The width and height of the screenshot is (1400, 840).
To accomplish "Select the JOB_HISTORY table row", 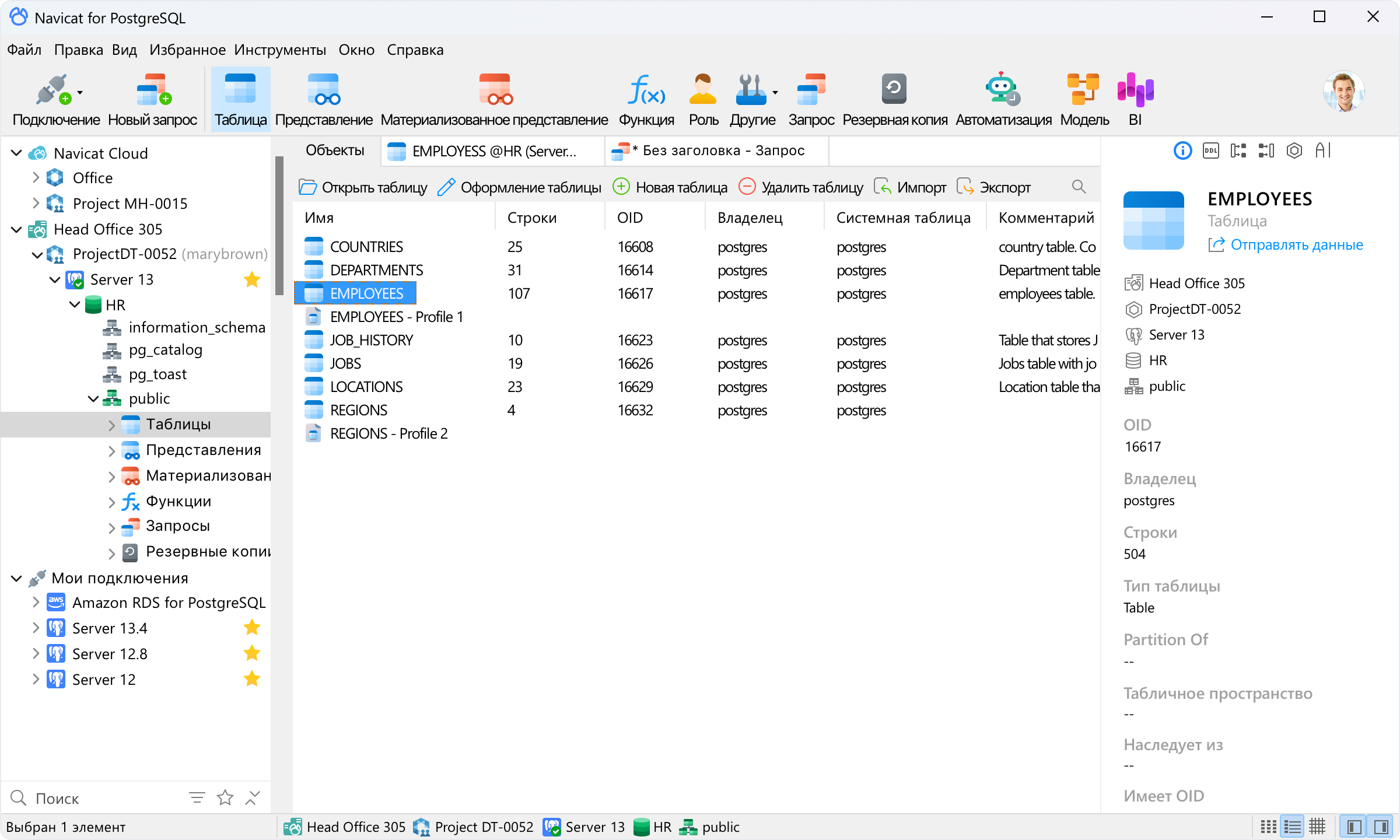I will [696, 340].
